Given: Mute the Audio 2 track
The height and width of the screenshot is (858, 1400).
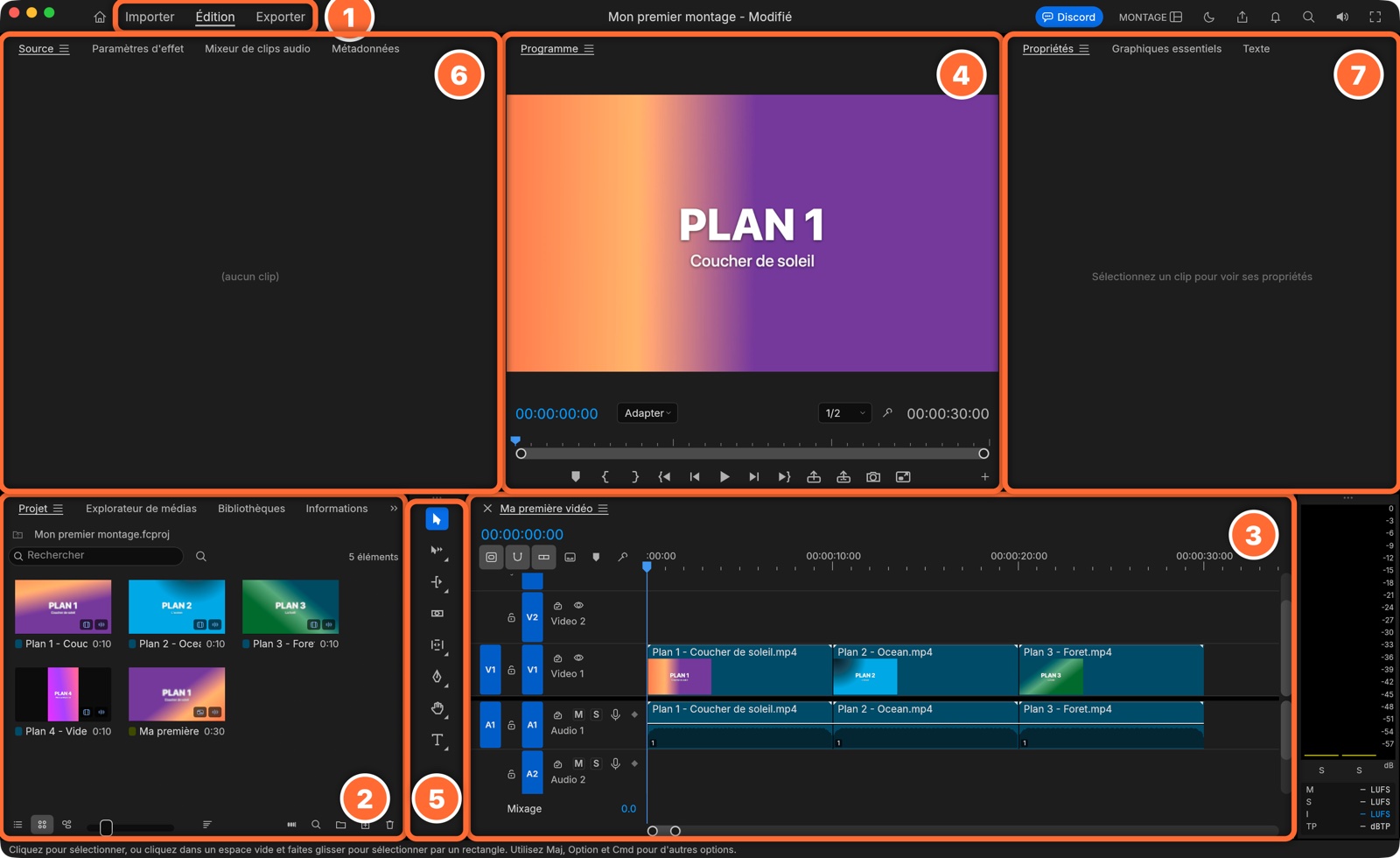Looking at the screenshot, I should click(x=578, y=763).
